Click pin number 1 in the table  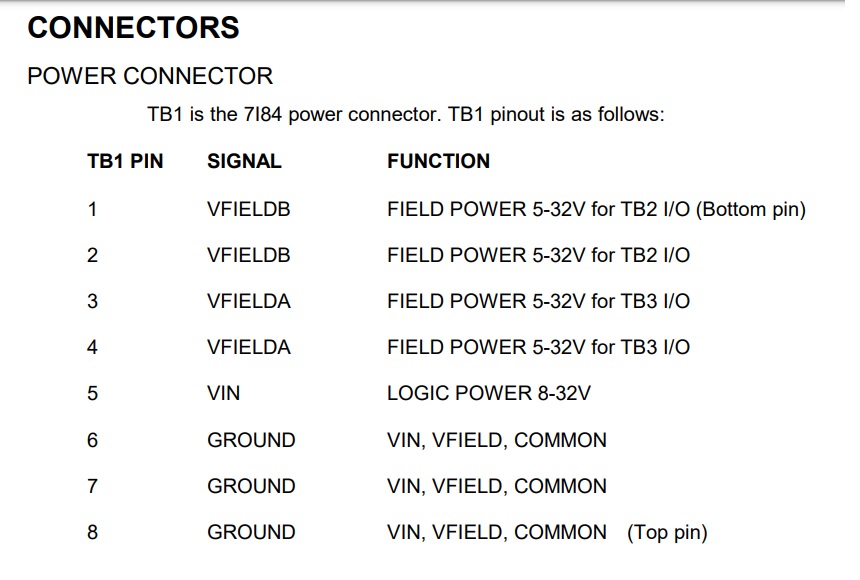pyautogui.click(x=93, y=209)
